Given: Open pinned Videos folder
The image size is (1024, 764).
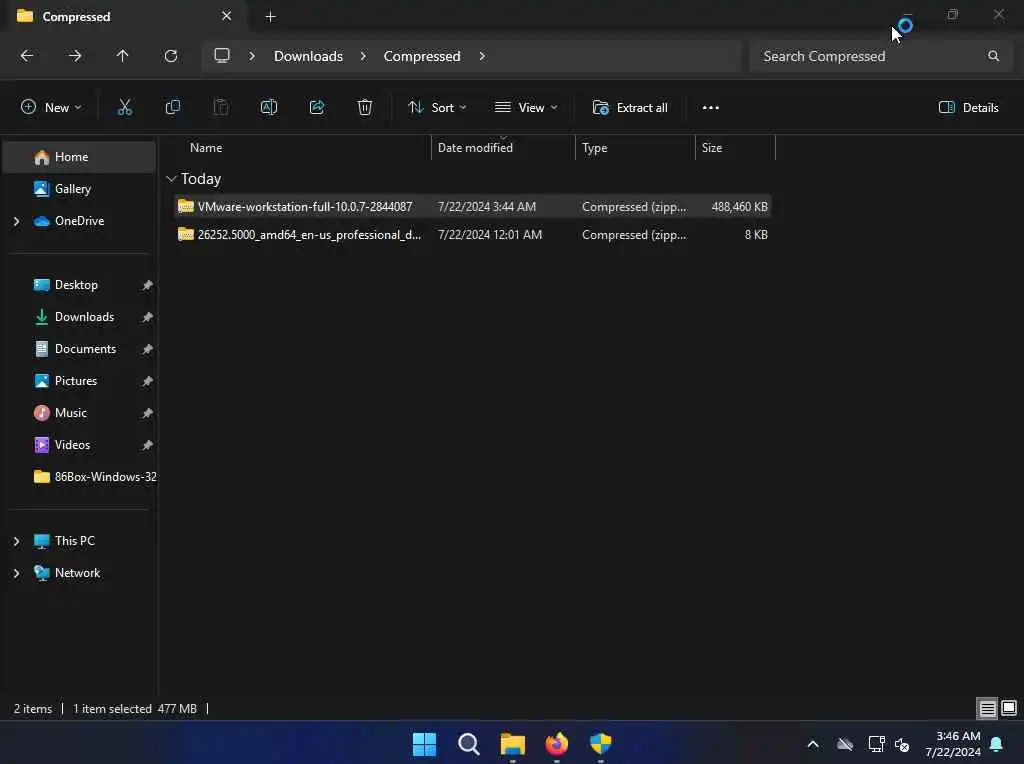Looking at the screenshot, I should [x=80, y=445].
